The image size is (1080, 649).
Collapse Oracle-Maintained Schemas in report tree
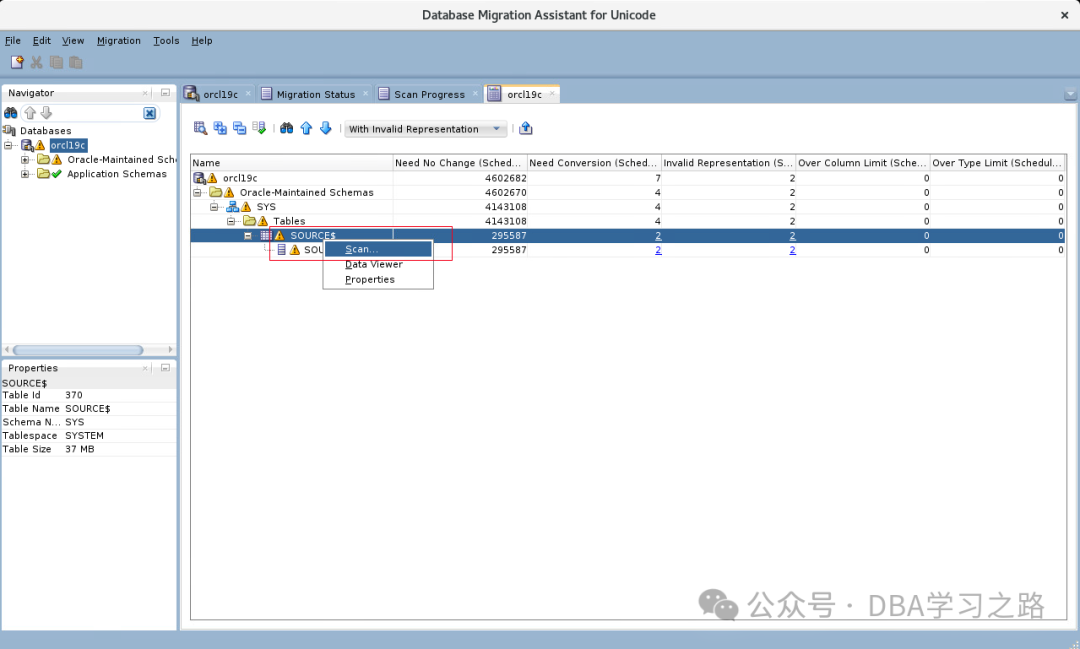197,193
